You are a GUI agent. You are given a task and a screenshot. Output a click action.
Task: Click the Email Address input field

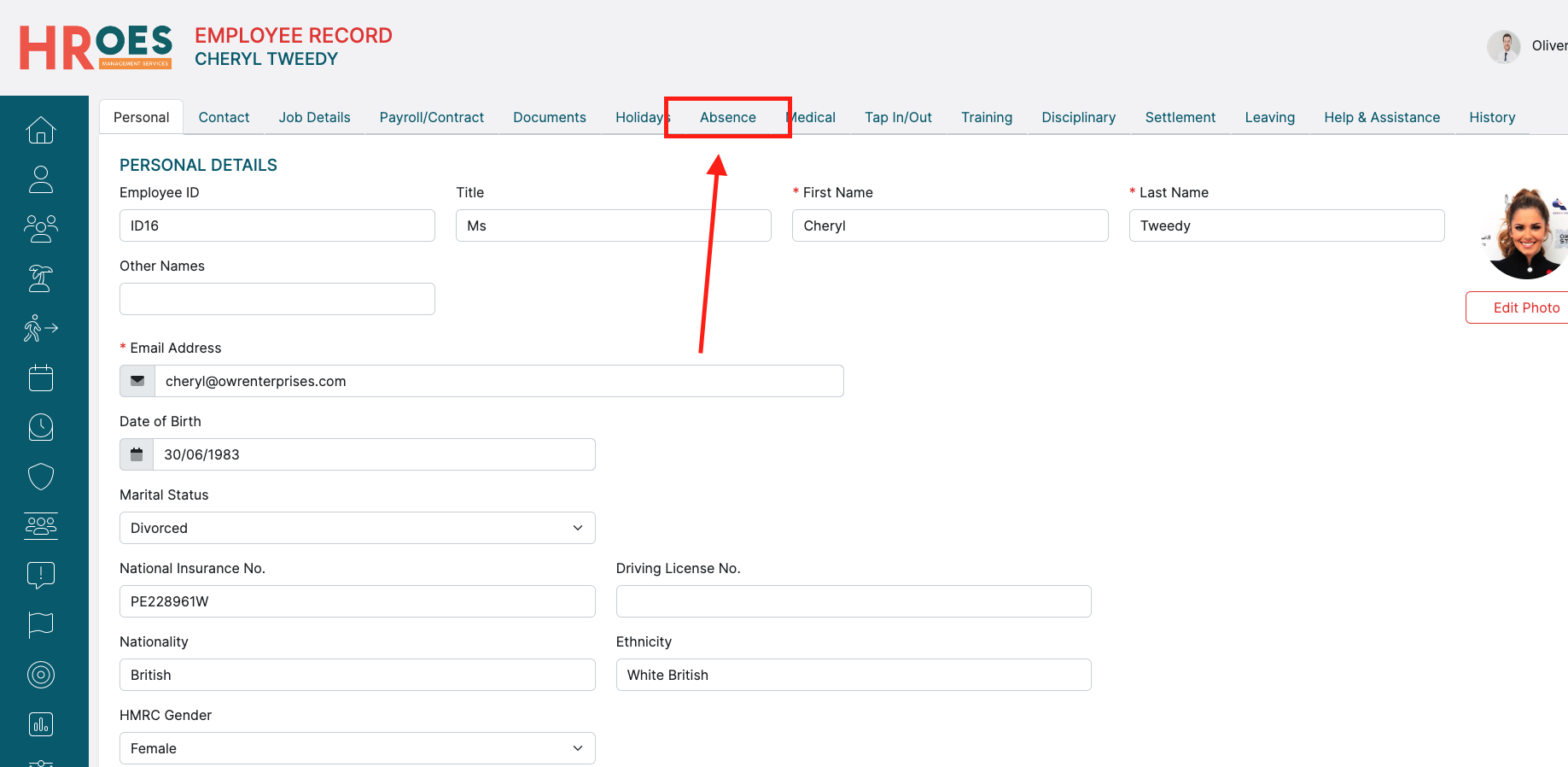tap(498, 381)
